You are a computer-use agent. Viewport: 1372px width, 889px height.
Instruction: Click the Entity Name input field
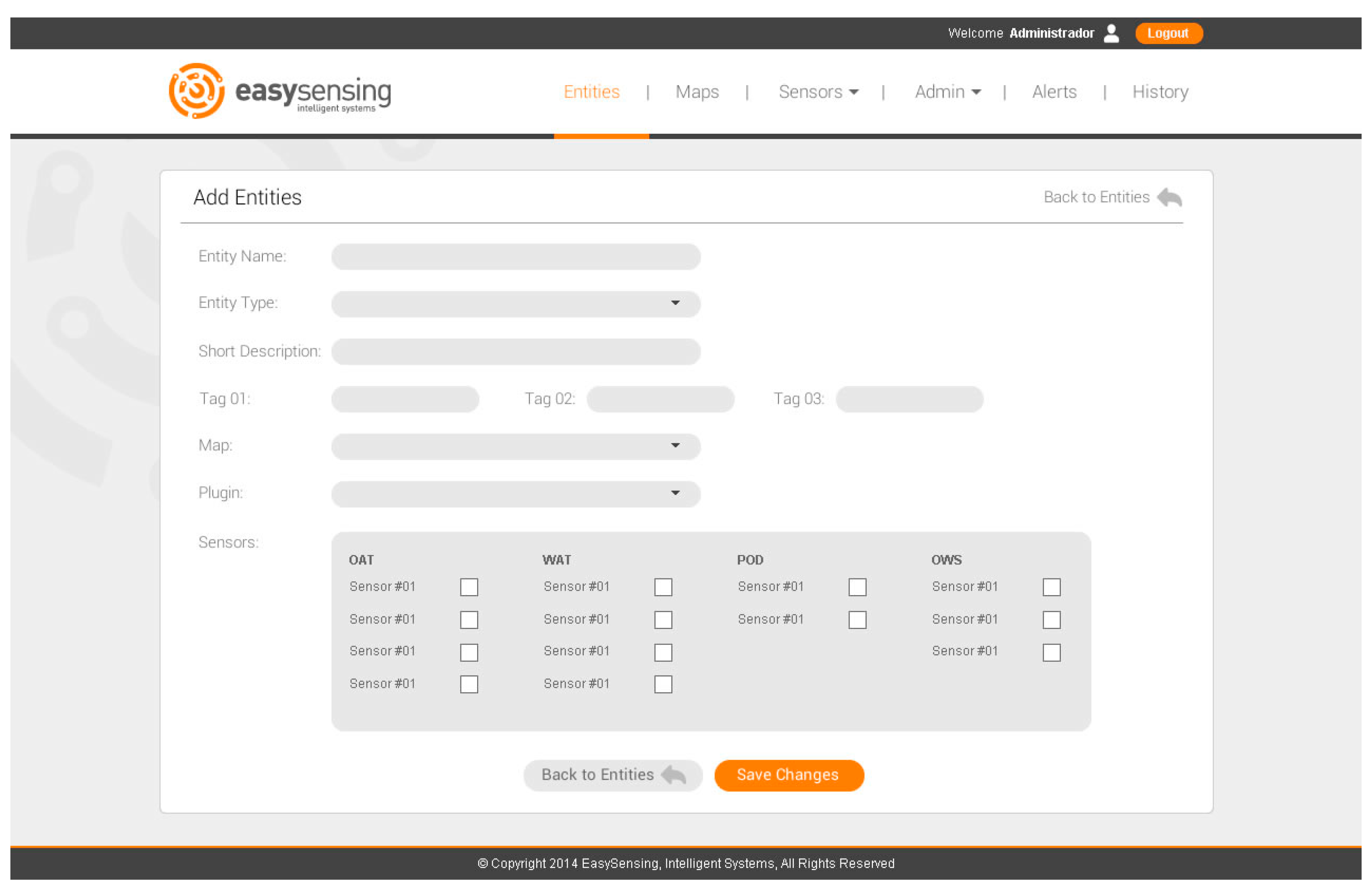coord(515,256)
